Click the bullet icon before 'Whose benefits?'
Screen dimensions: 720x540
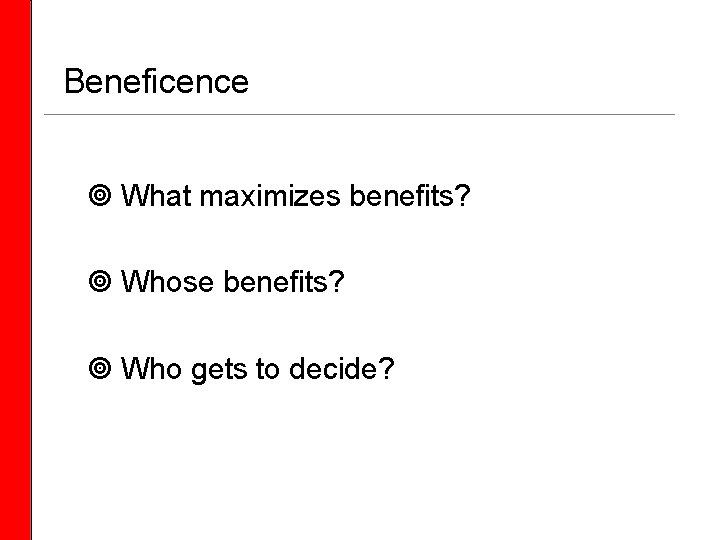pyautogui.click(x=97, y=284)
